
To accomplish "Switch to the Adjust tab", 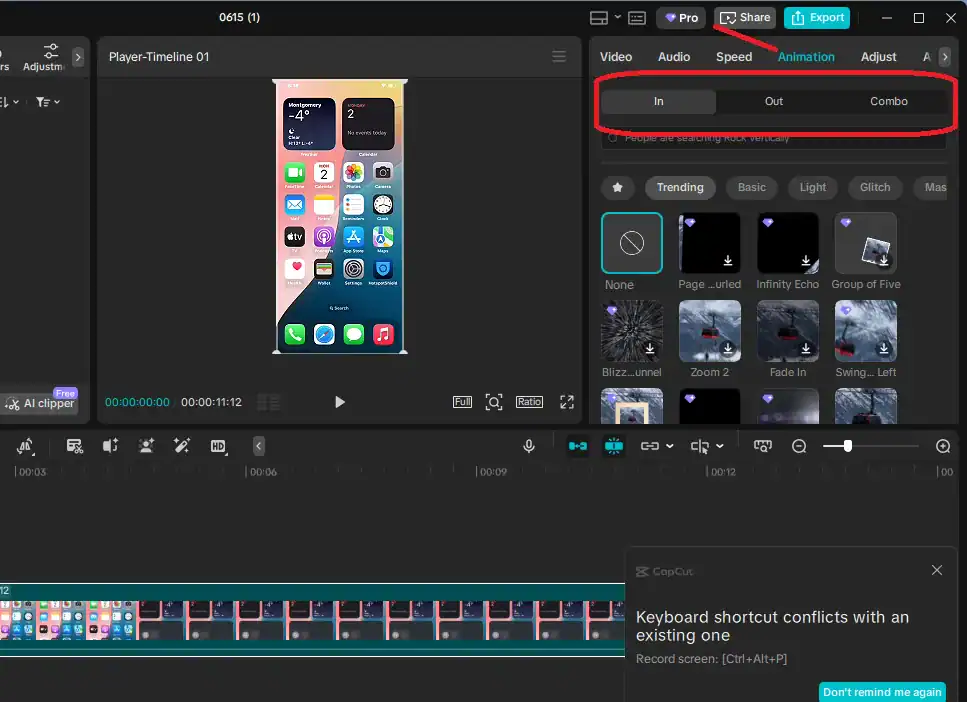I will pos(878,57).
